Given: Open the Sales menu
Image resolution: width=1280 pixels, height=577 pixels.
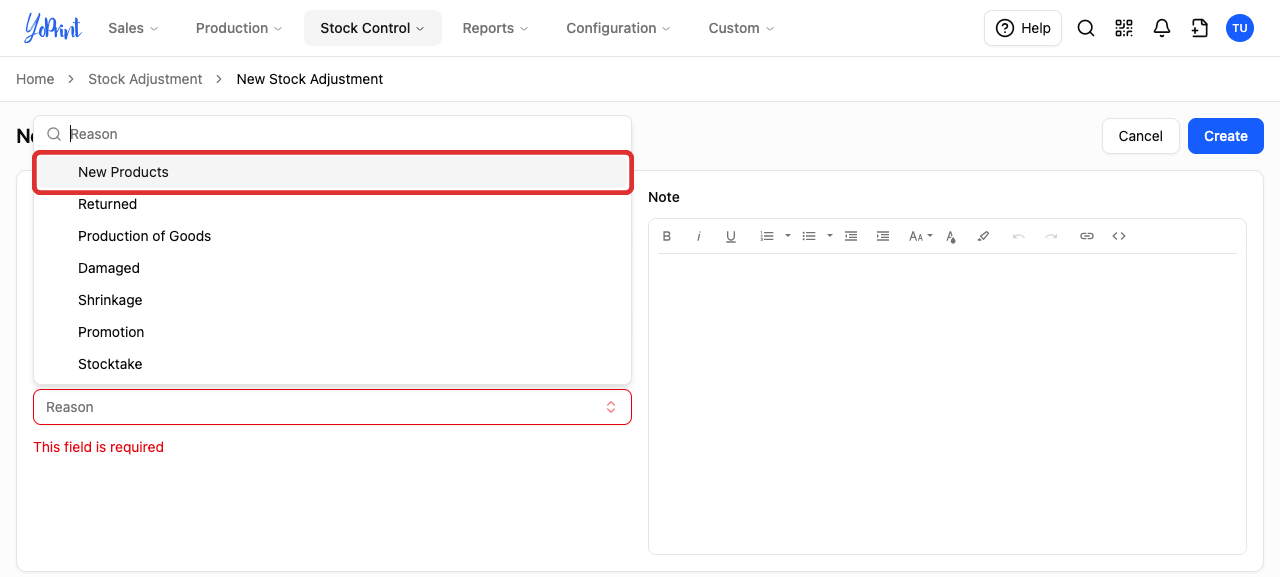Looking at the screenshot, I should click(133, 28).
